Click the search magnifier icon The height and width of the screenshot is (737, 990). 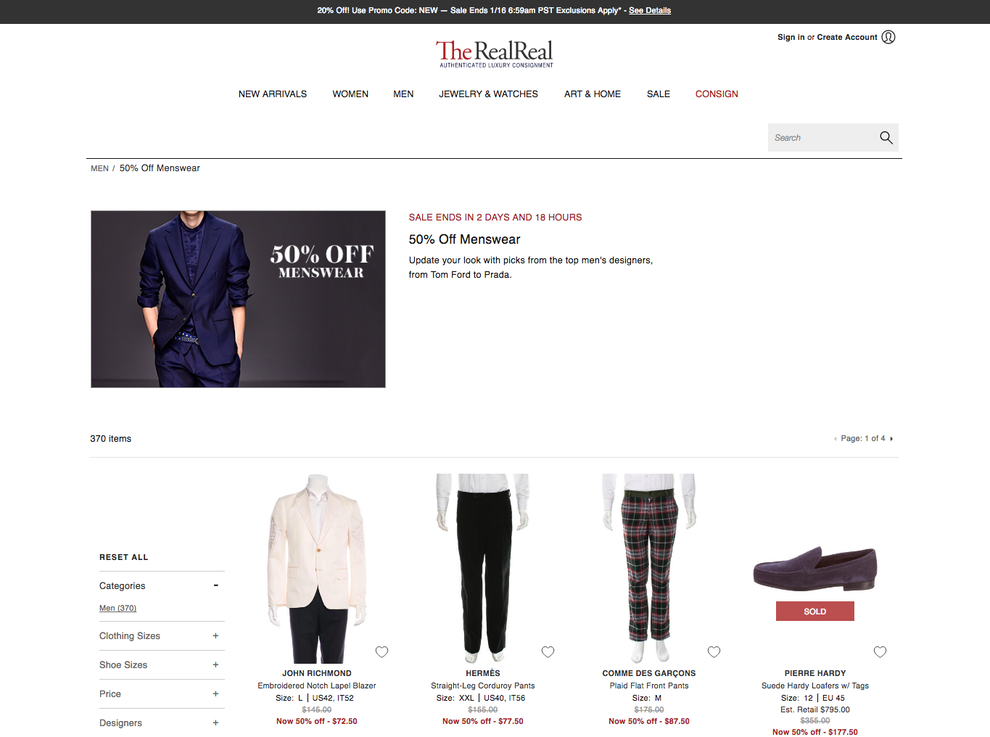[x=886, y=138]
